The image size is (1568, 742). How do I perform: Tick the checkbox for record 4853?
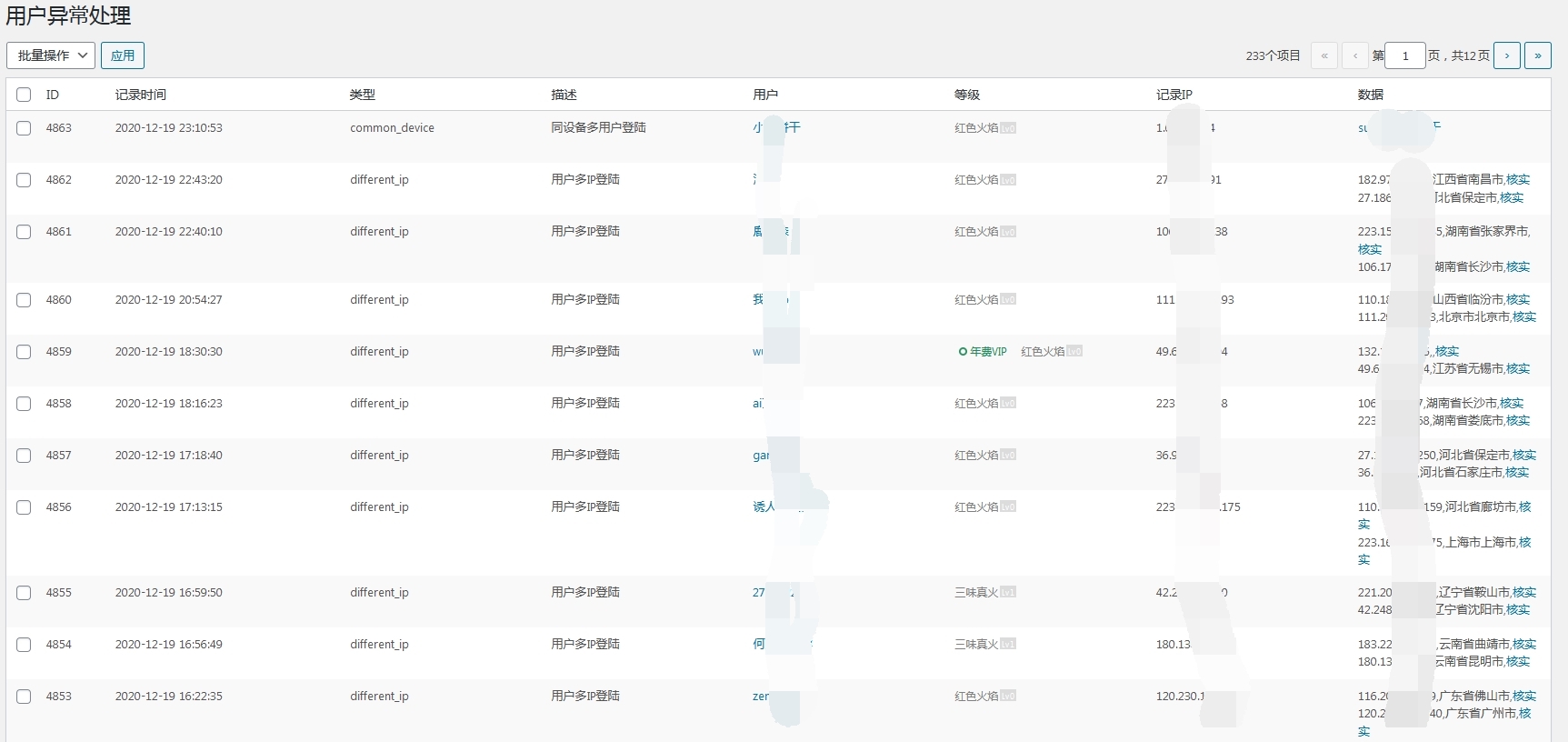click(24, 697)
